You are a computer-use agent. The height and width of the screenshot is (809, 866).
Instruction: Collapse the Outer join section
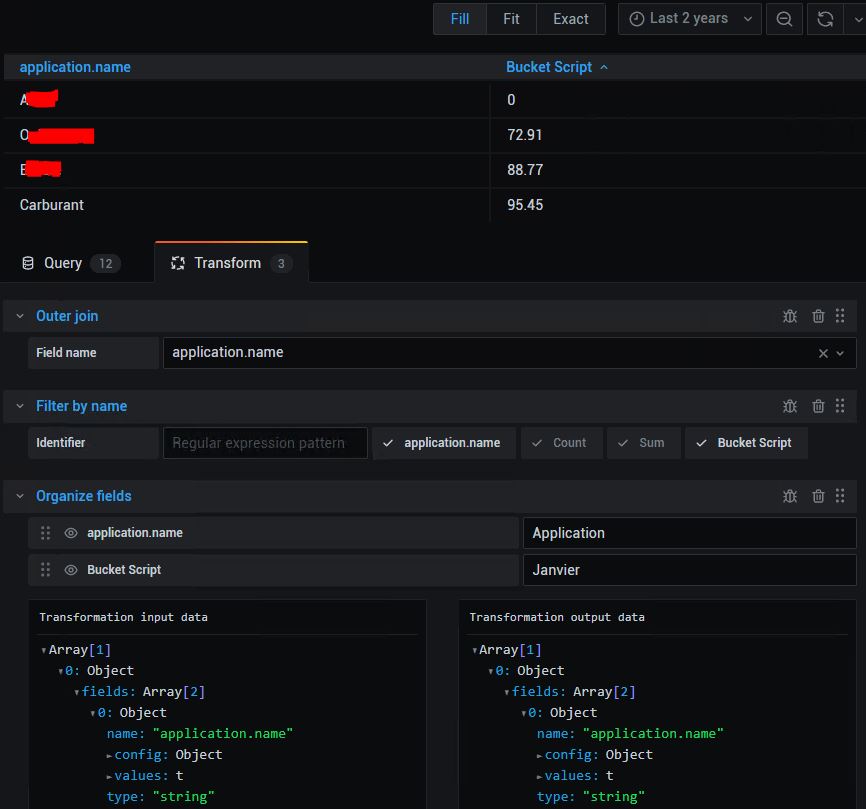(x=20, y=316)
